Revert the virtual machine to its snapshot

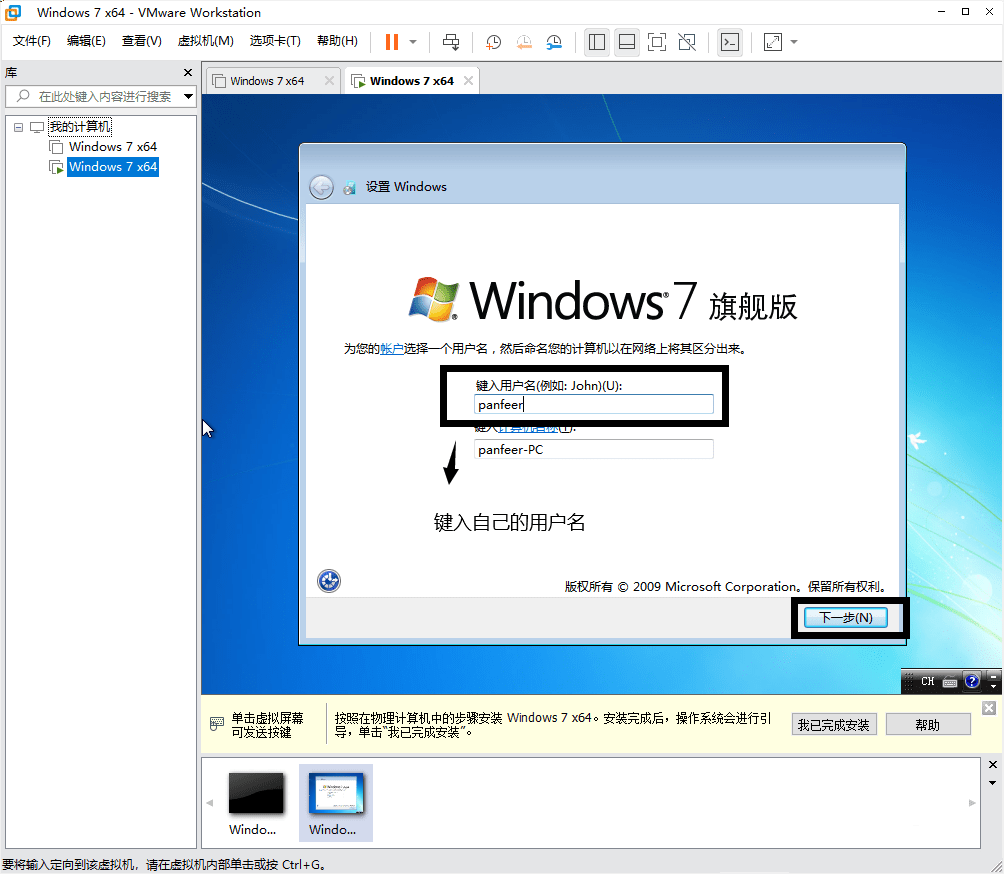pos(524,42)
